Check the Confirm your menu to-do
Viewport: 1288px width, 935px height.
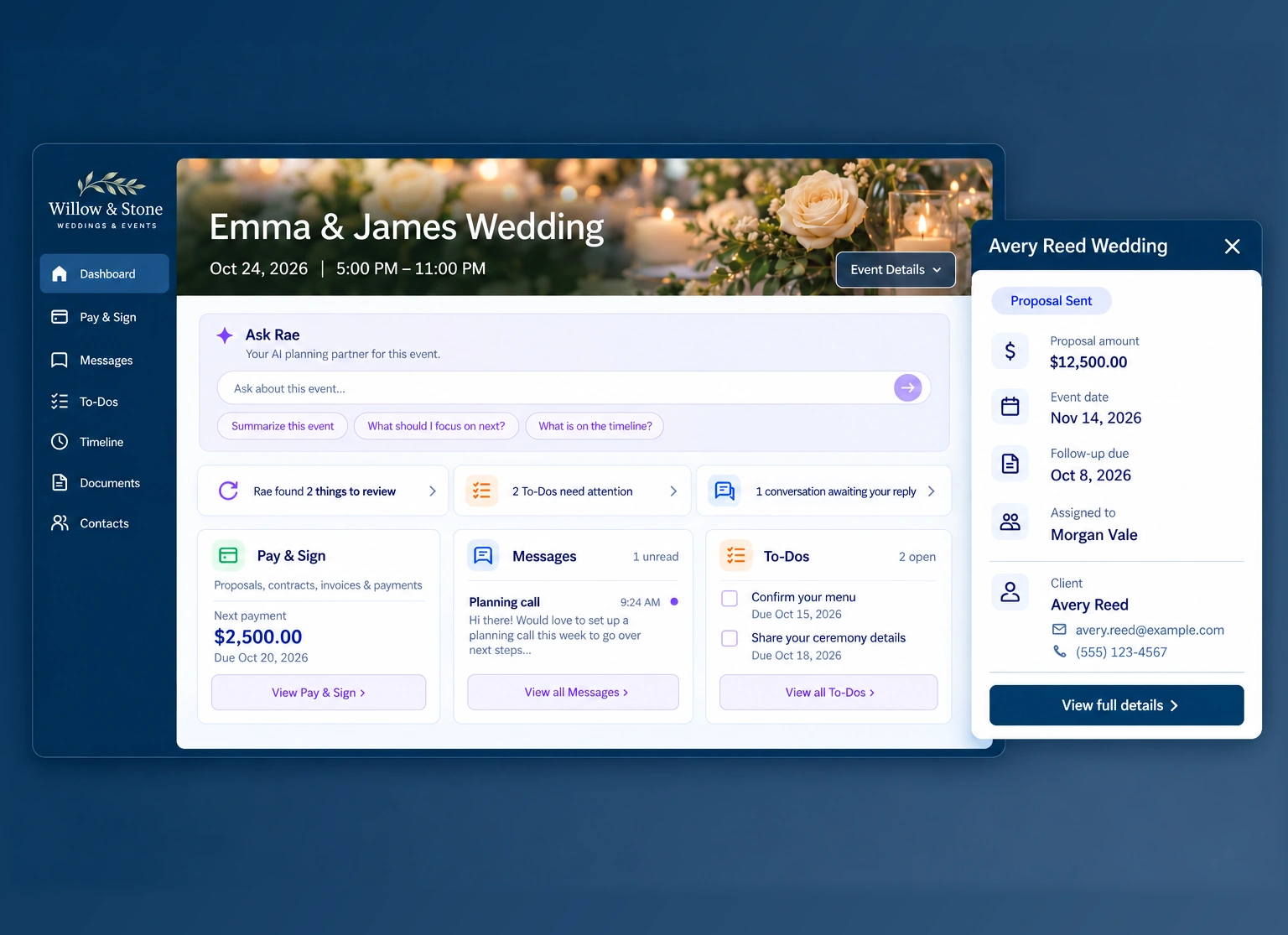point(730,599)
